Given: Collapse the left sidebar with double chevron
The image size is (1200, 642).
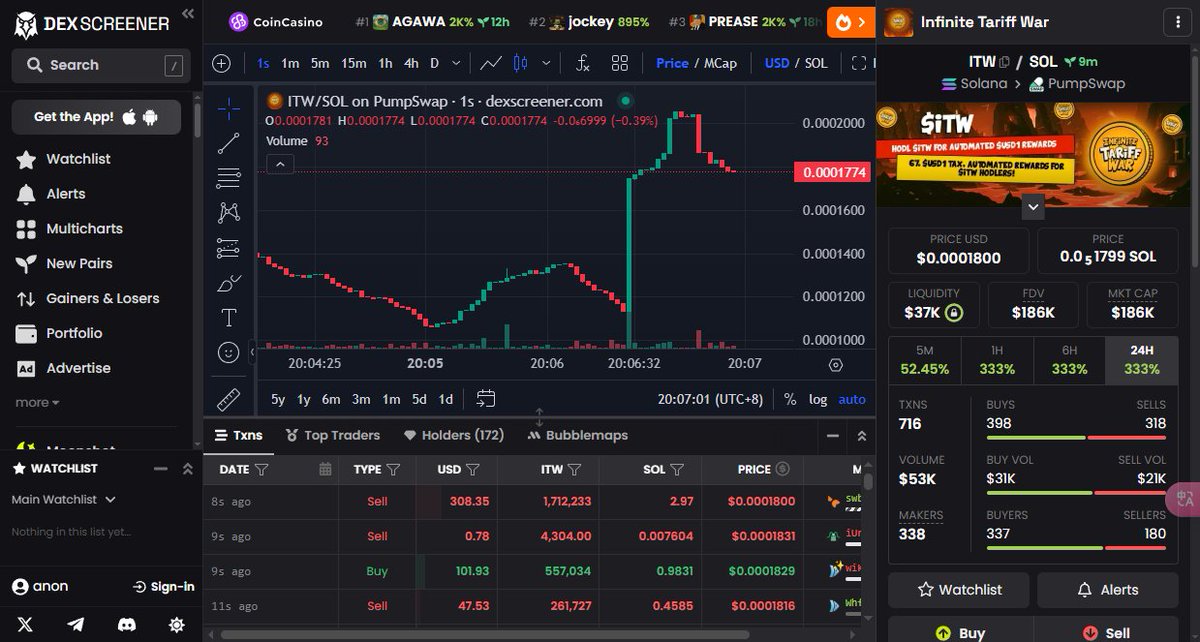Looking at the screenshot, I should point(188,14).
